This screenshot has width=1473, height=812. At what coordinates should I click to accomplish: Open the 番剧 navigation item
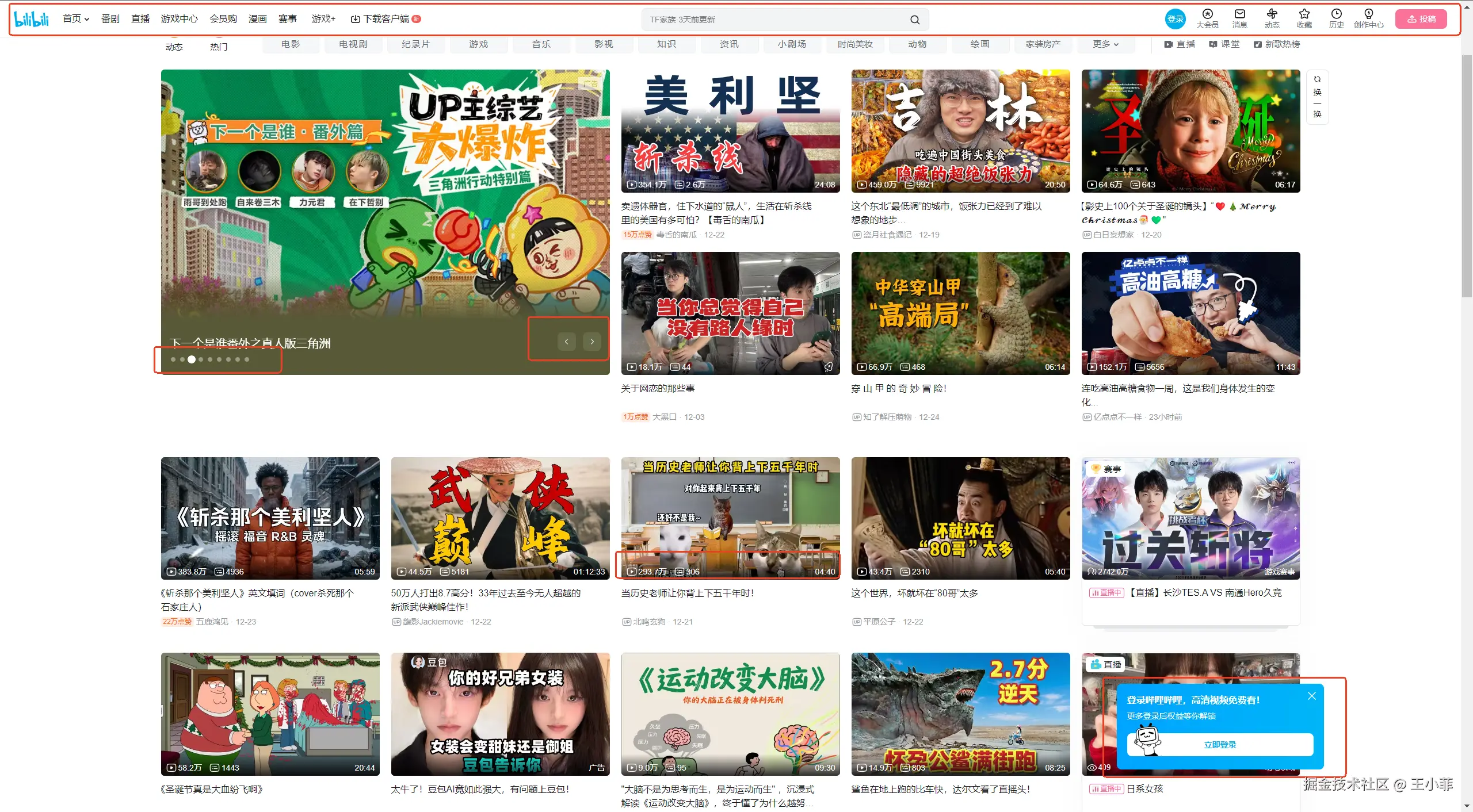[110, 19]
